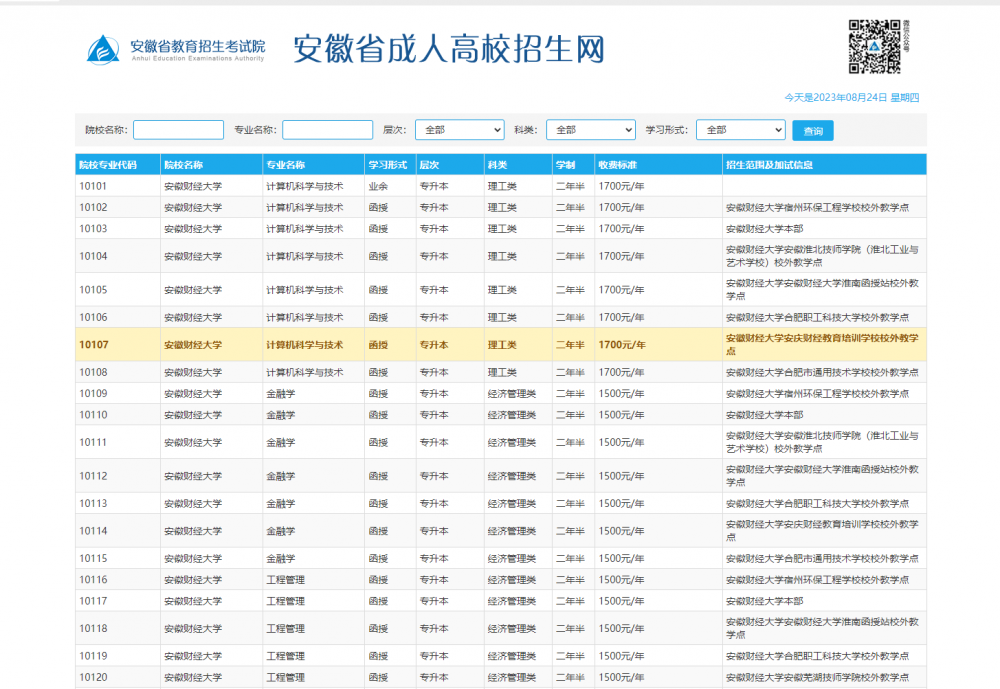Click the 安徽省成人高校招生网 title

[x=449, y=48]
